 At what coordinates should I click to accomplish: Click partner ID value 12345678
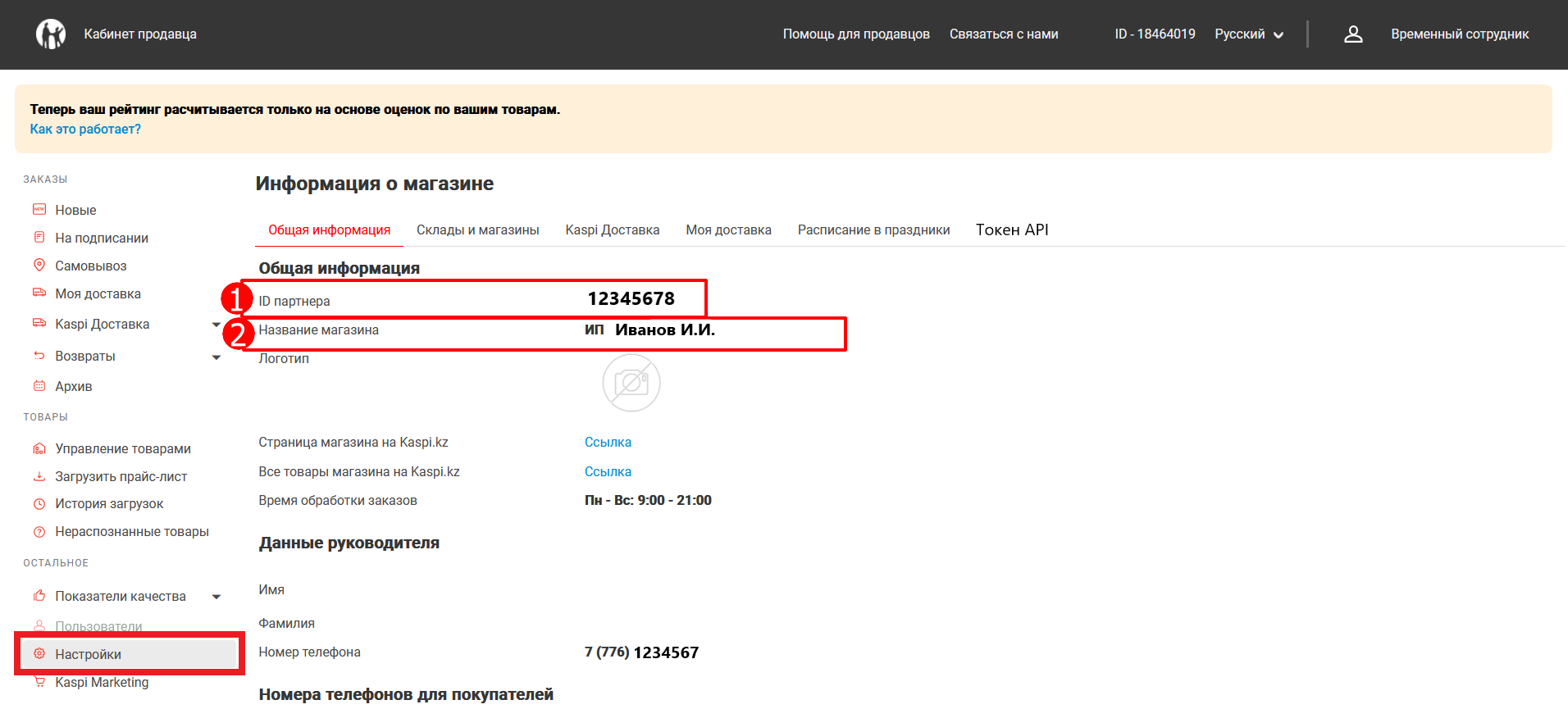click(x=631, y=299)
